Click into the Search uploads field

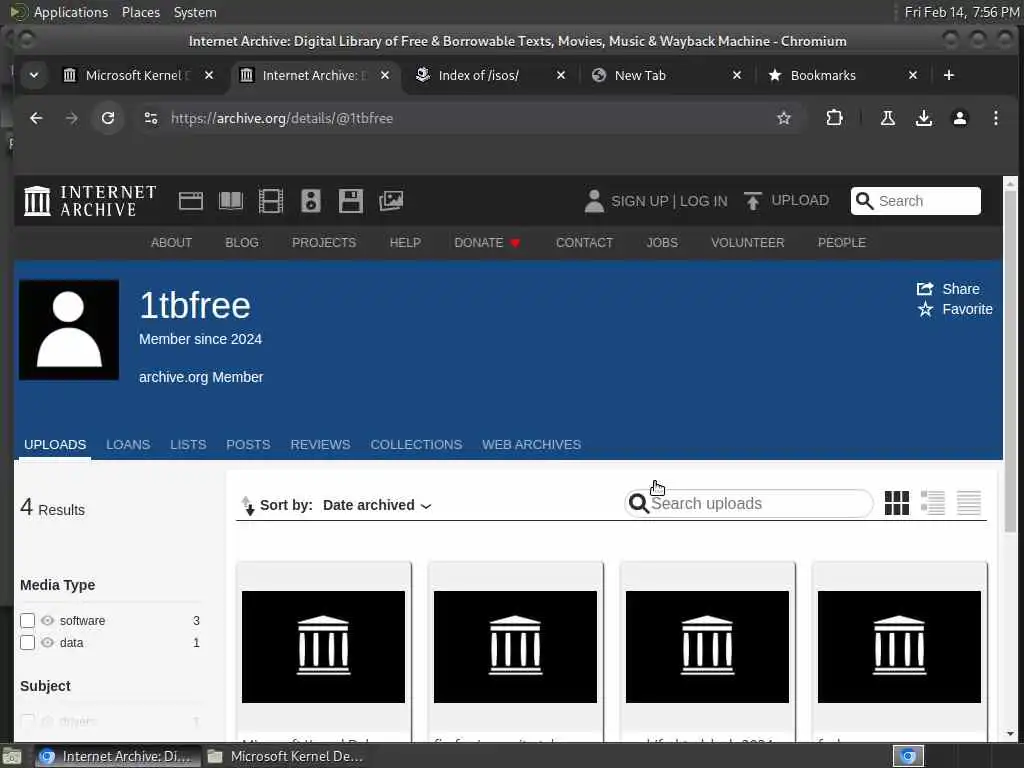pyautogui.click(x=749, y=504)
